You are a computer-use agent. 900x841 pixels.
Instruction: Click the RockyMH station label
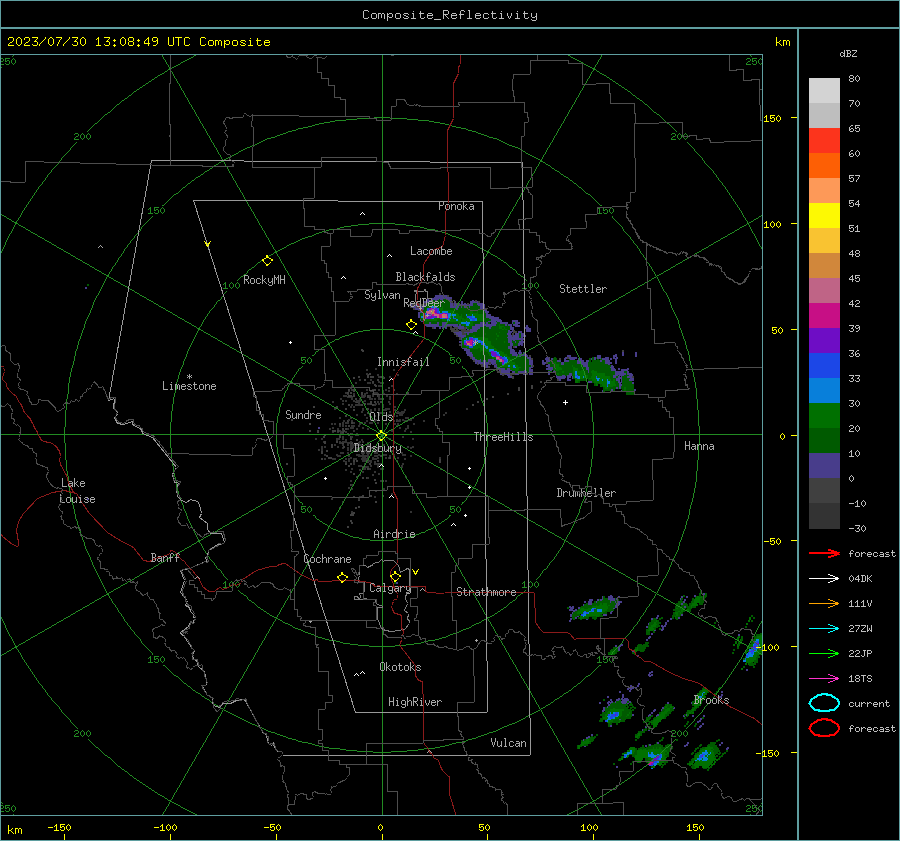(264, 280)
